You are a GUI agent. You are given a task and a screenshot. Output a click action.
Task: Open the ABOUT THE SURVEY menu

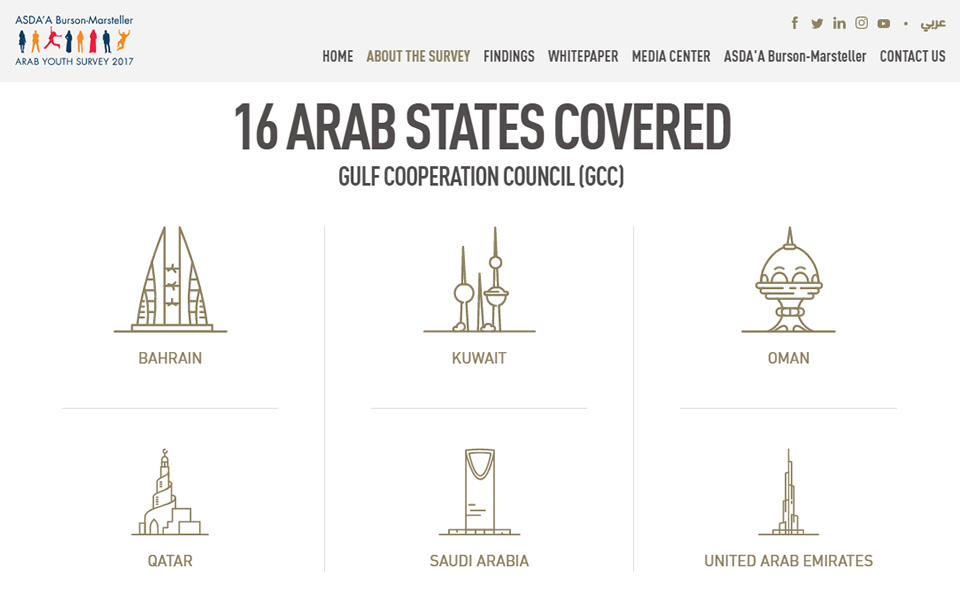pyautogui.click(x=418, y=56)
